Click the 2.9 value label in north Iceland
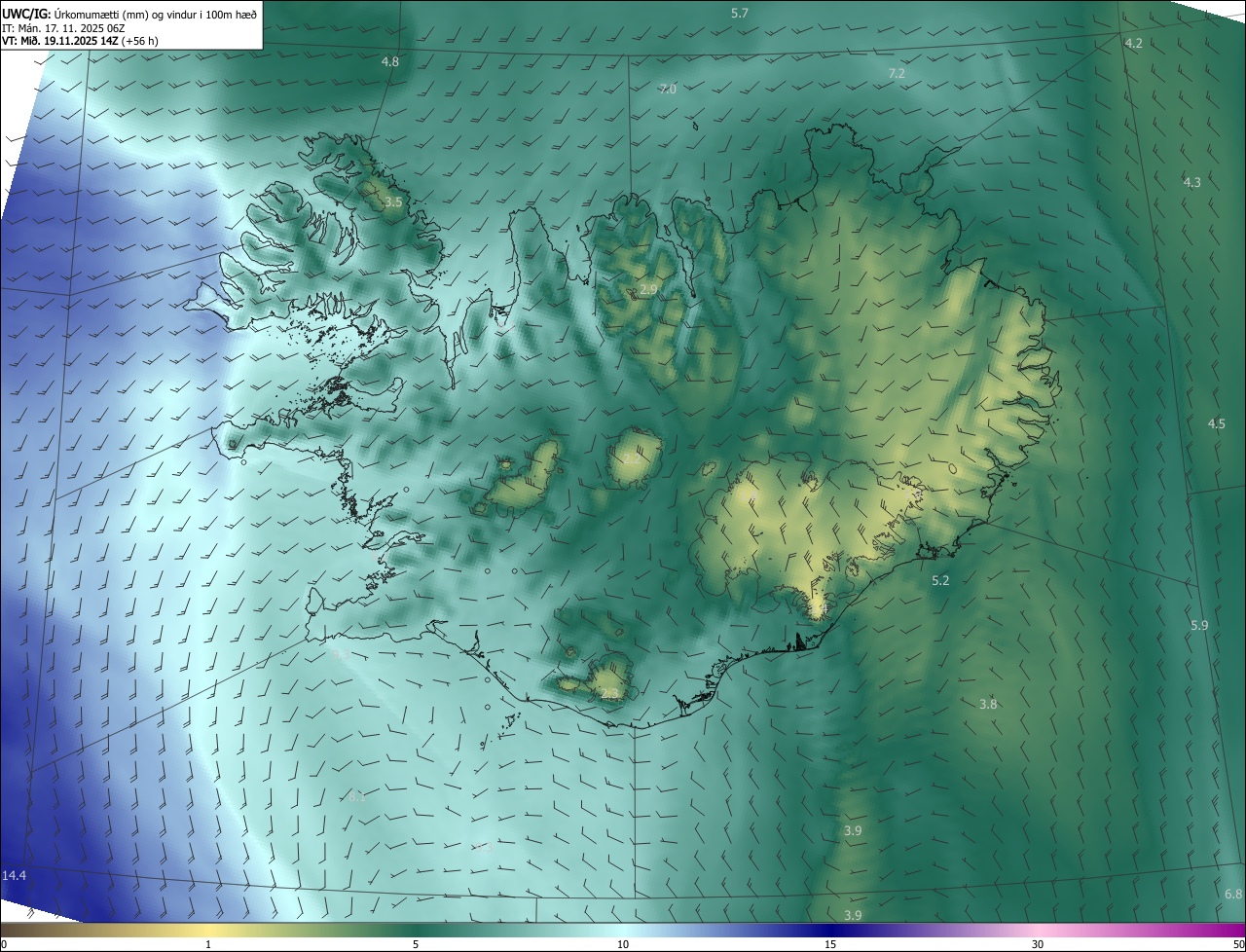Image resolution: width=1246 pixels, height=952 pixels. click(x=648, y=289)
